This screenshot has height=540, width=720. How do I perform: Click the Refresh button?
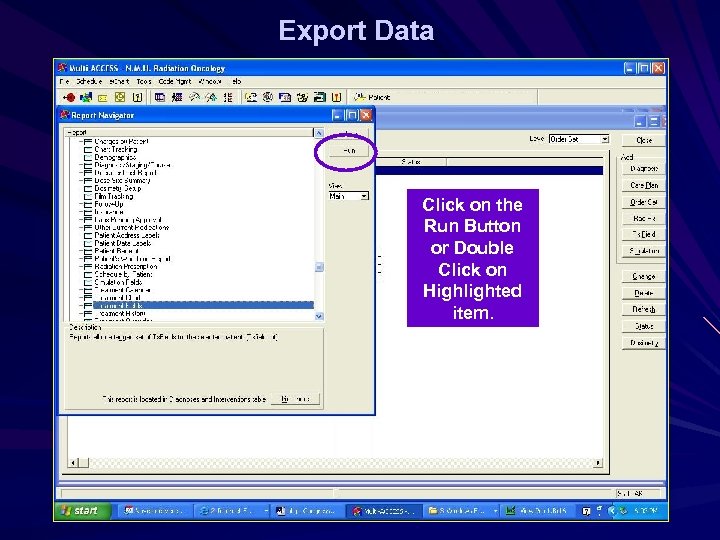click(x=644, y=309)
